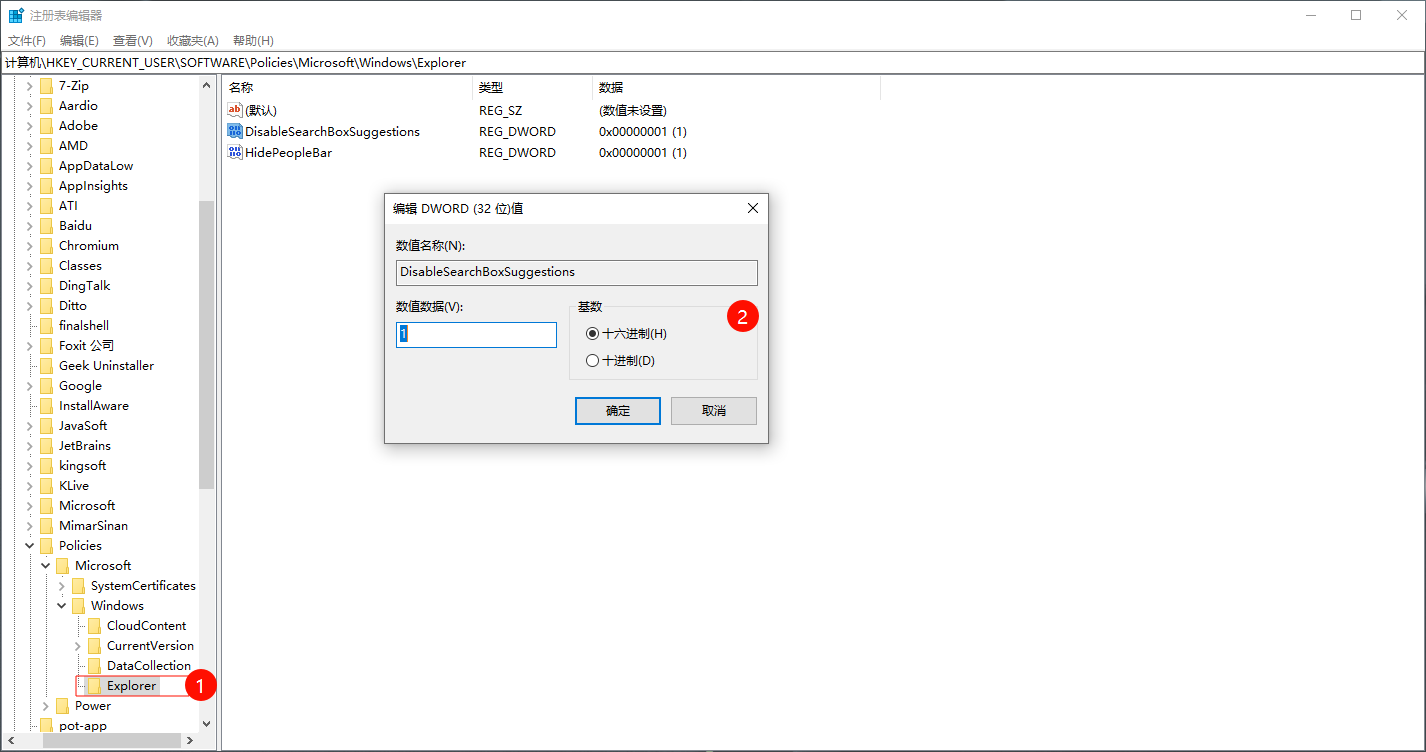
Task: Select the 十六进制(H) hexadecimal radio button
Action: (593, 333)
